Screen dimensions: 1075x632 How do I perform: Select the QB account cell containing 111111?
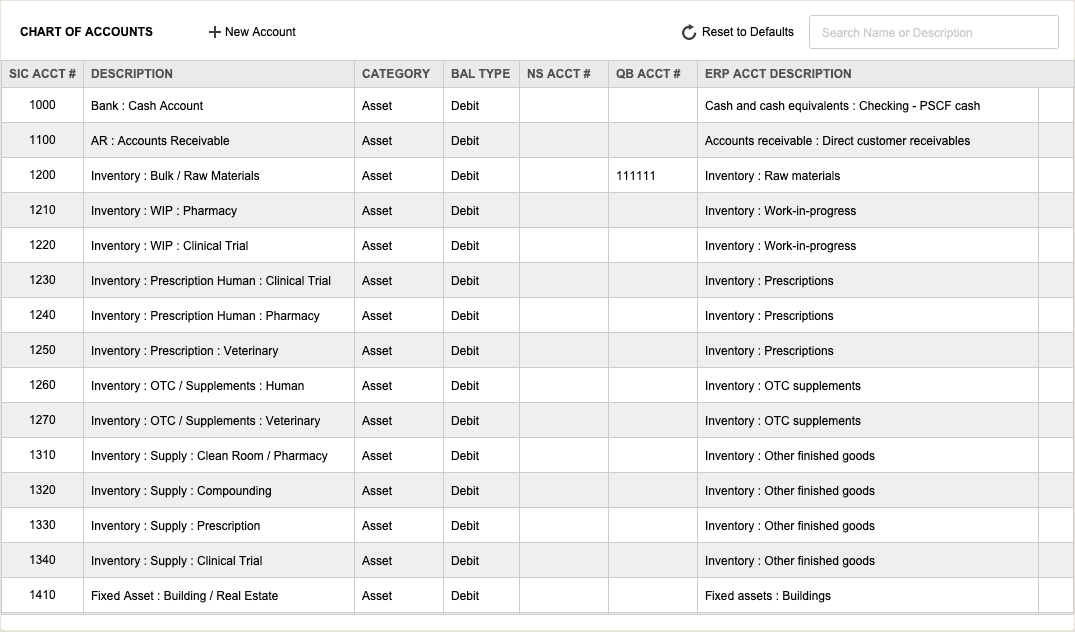[x=636, y=176]
